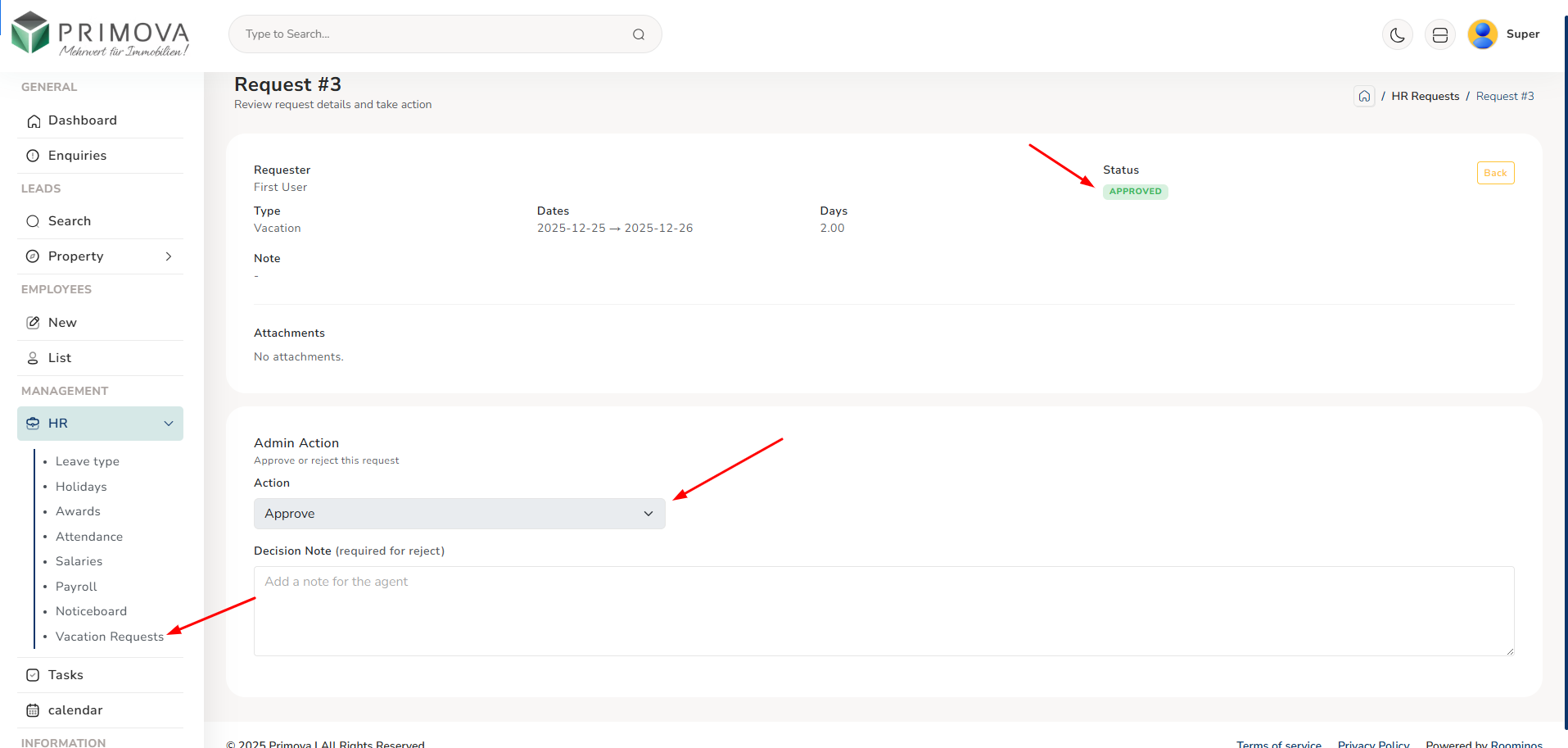Follow the HR Requests breadcrumb link
Image resolution: width=1568 pixels, height=748 pixels.
[x=1425, y=97]
